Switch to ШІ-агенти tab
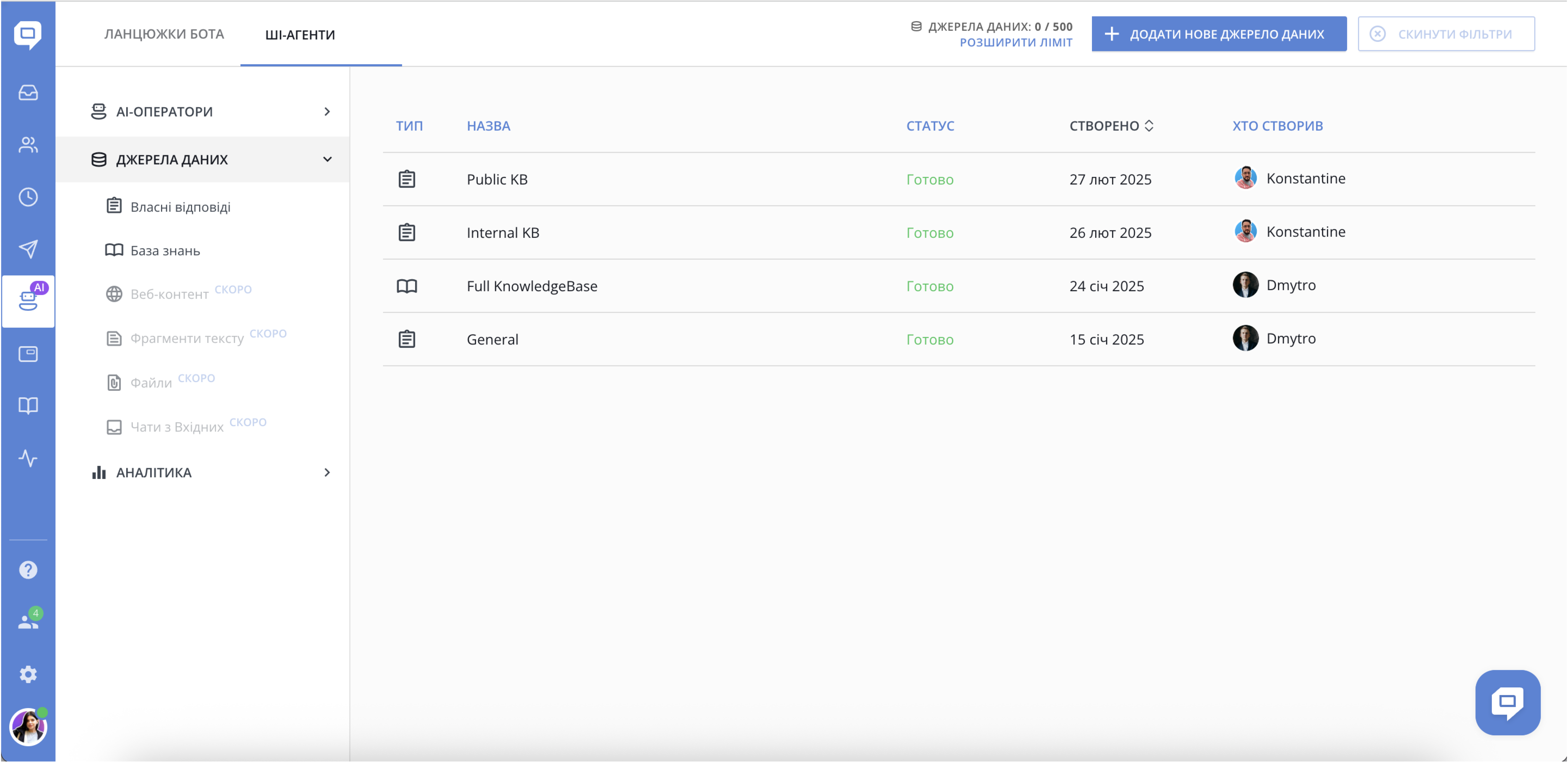Screen dimensions: 1568x762 [300, 35]
